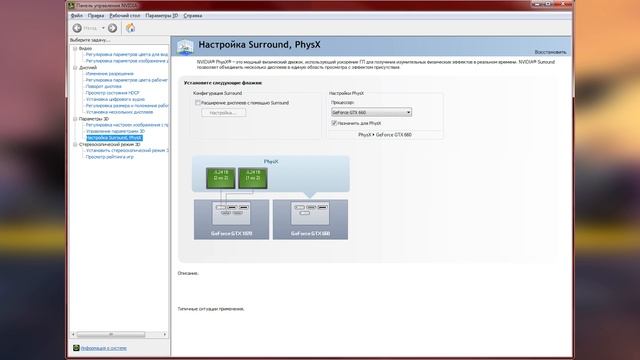Open Информация о системе link
The image size is (640, 360).
[x=104, y=348]
